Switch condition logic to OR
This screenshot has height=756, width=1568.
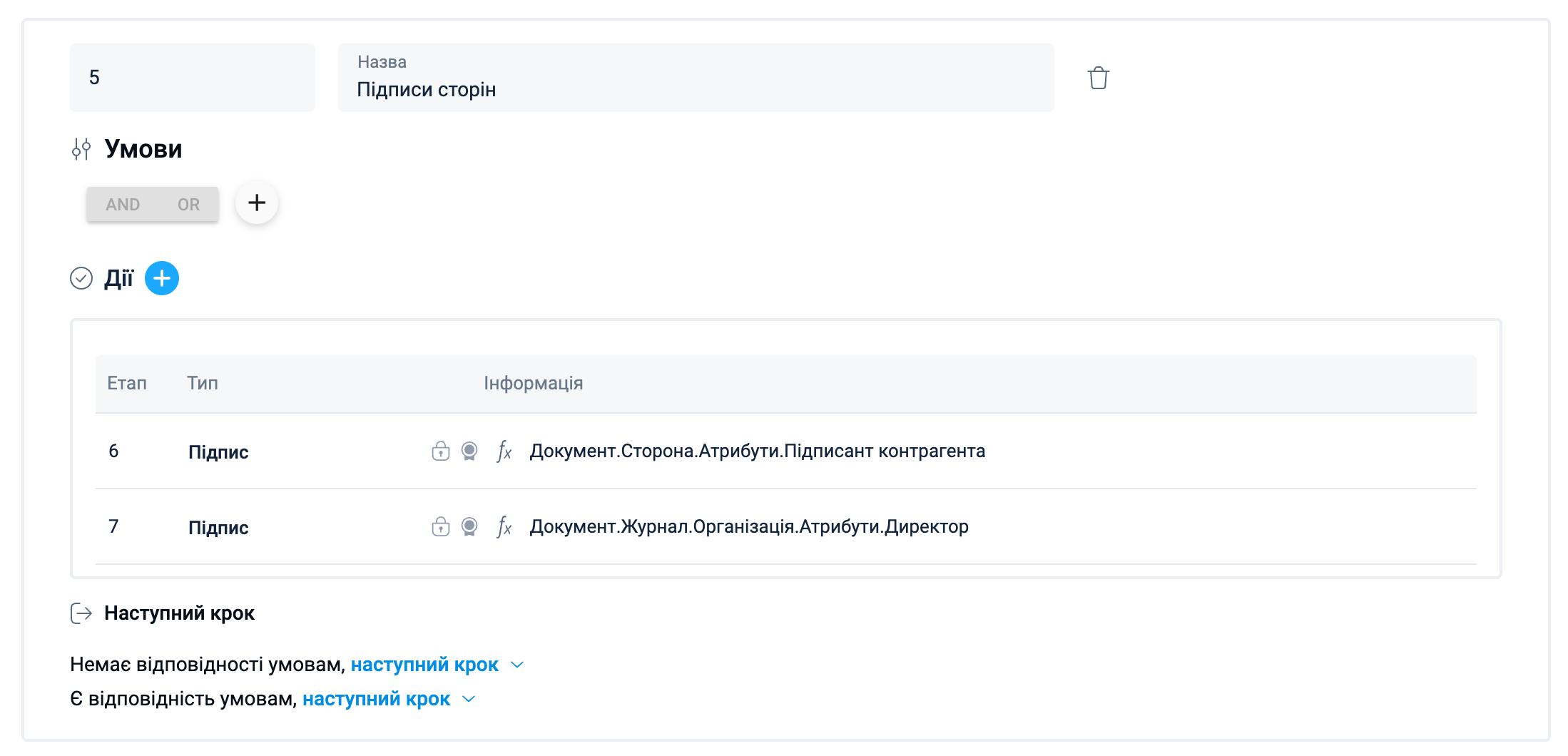click(x=188, y=205)
